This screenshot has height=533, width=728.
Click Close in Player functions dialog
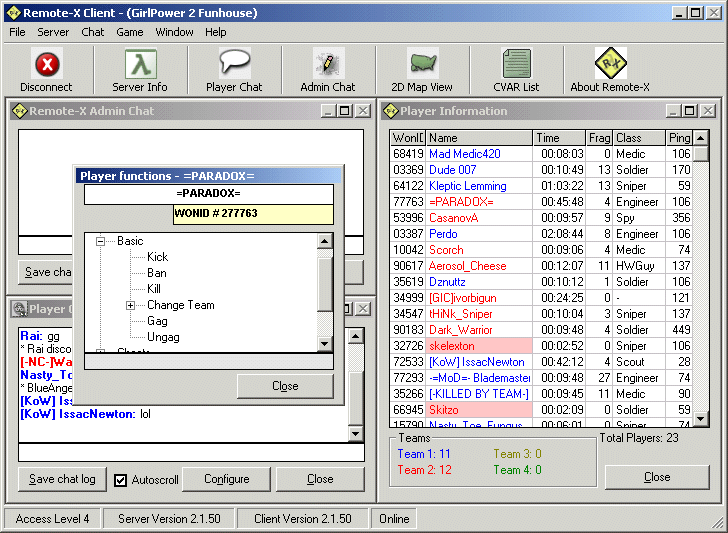(x=285, y=386)
